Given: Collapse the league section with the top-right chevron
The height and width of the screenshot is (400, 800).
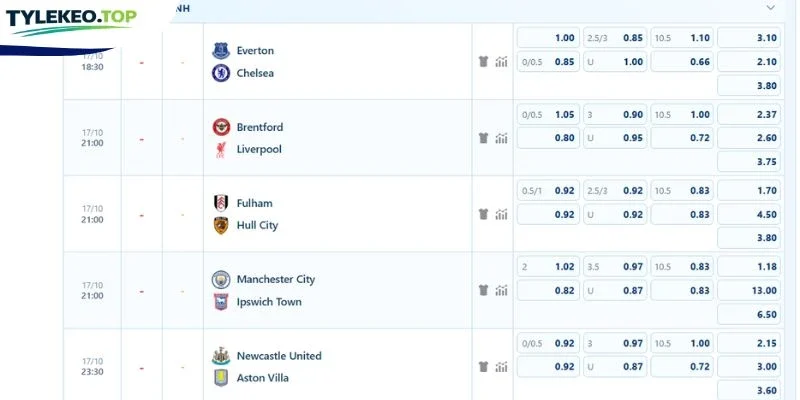Looking at the screenshot, I should click(771, 8).
